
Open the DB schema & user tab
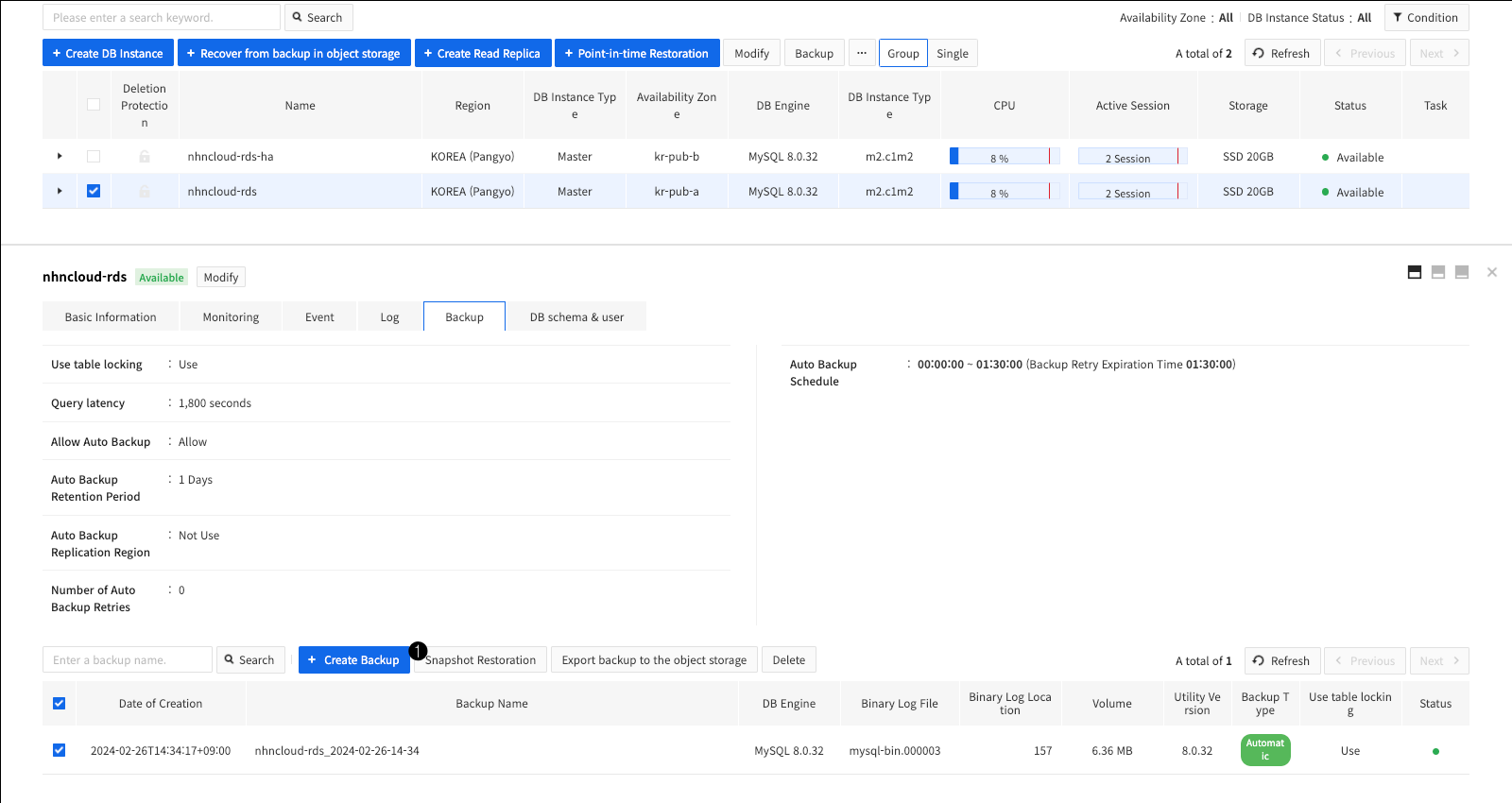tap(576, 317)
